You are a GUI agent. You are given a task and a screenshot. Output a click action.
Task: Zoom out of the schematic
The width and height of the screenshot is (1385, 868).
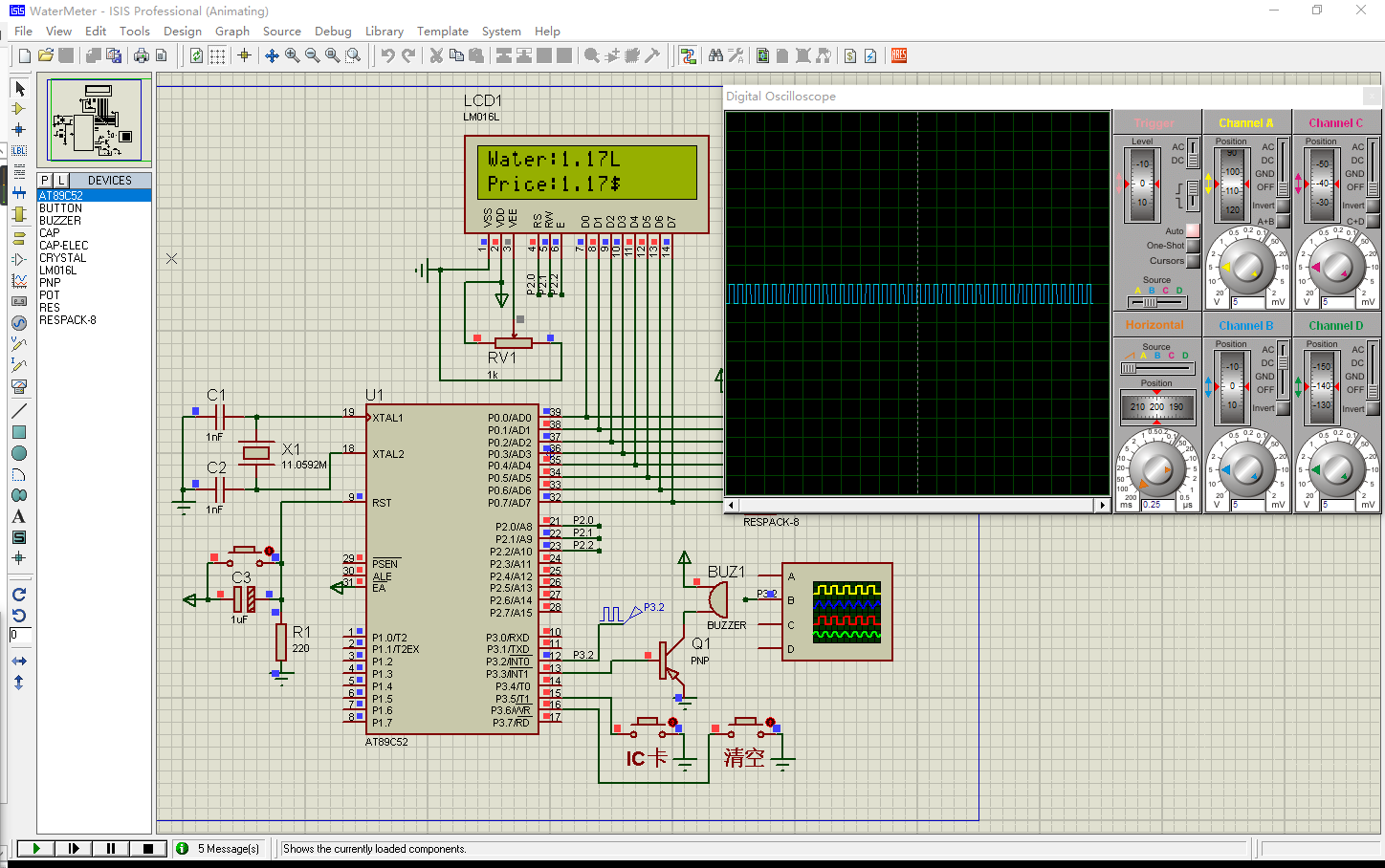312,55
